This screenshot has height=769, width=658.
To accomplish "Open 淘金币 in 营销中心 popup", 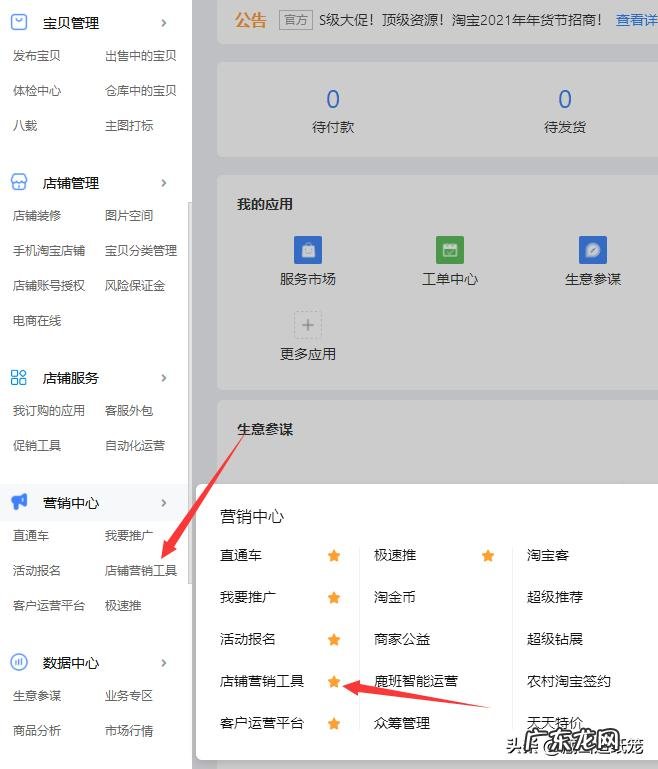I will (395, 597).
